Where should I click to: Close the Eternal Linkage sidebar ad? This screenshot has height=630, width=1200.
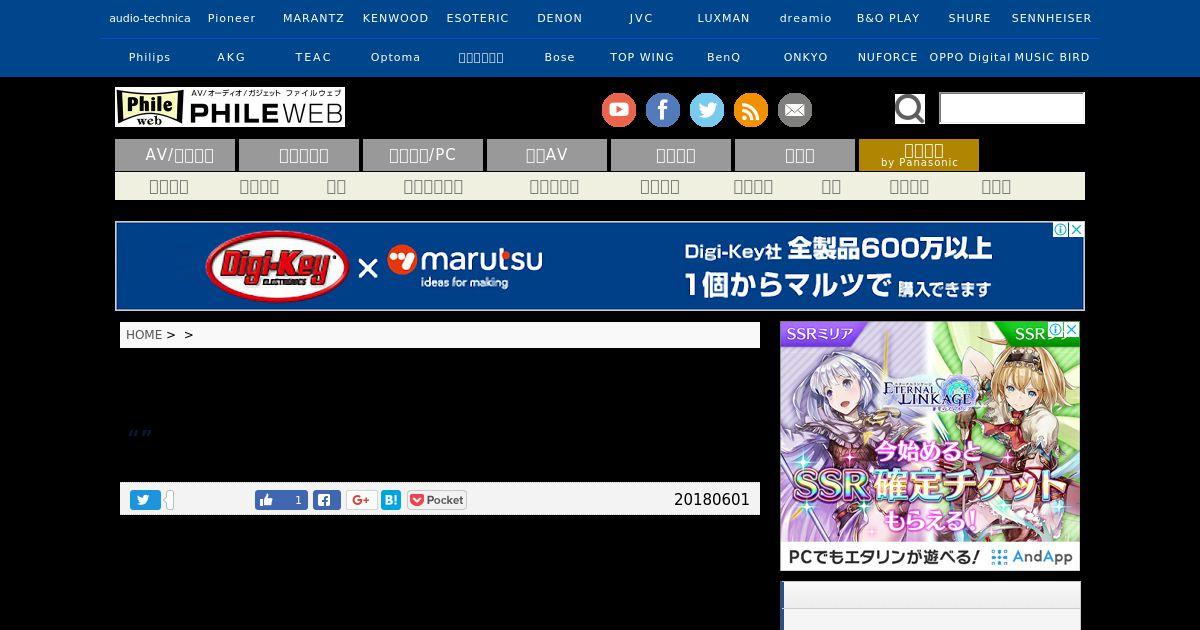tap(1072, 330)
